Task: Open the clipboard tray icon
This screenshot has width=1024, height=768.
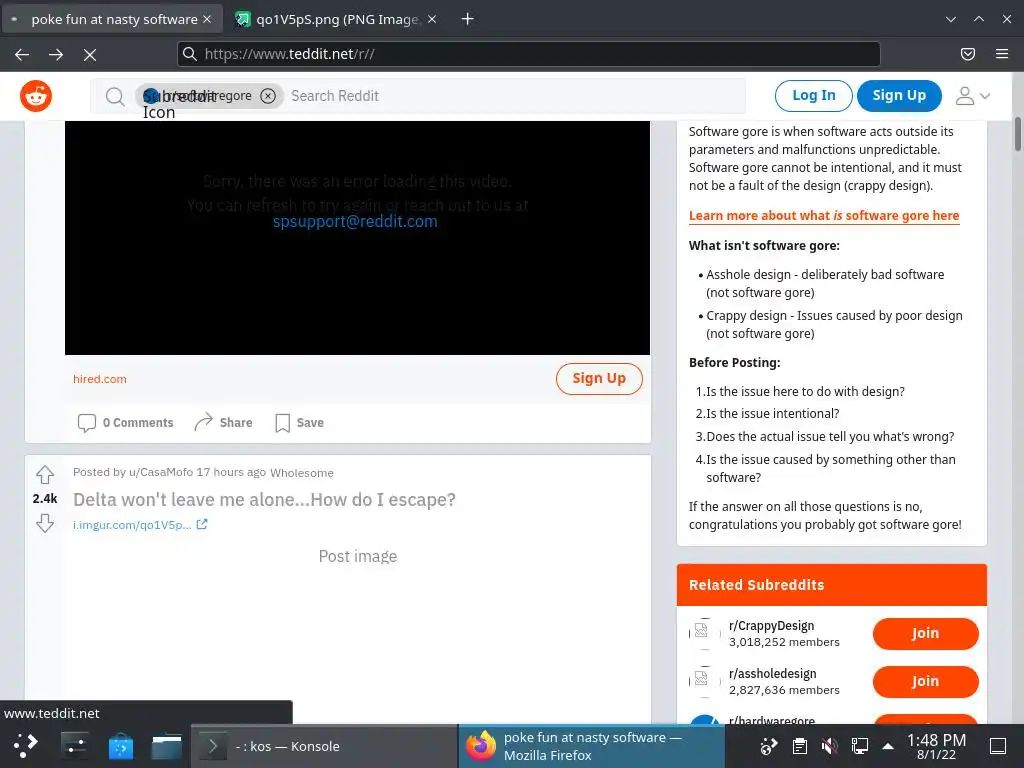Action: click(x=799, y=746)
